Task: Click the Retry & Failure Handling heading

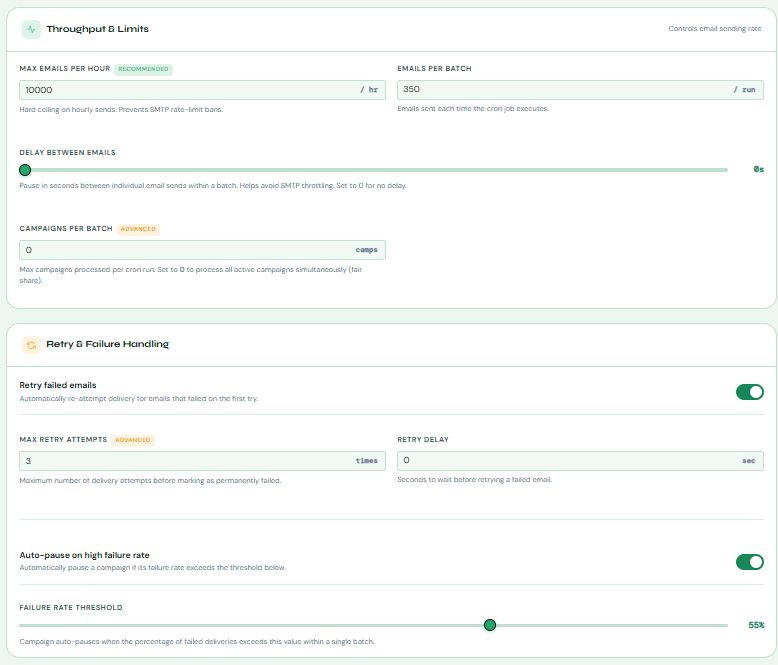Action: click(x=108, y=344)
